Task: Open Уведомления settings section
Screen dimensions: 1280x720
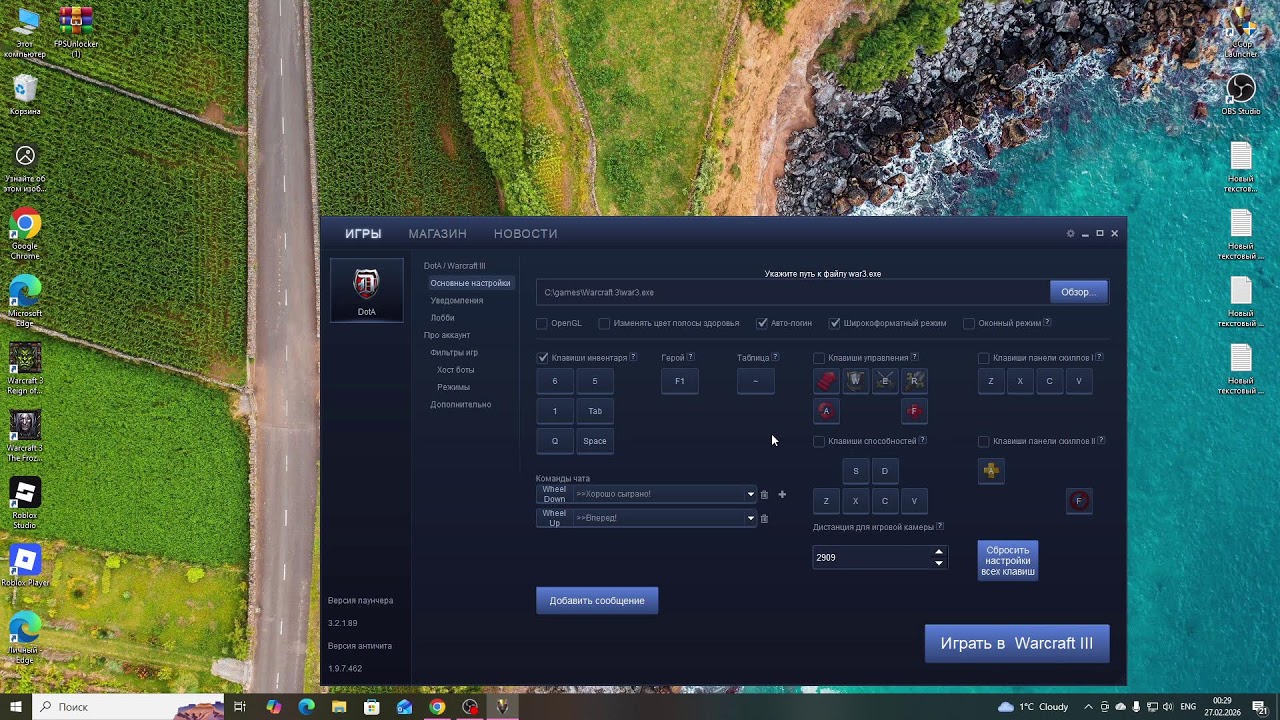Action: (457, 301)
